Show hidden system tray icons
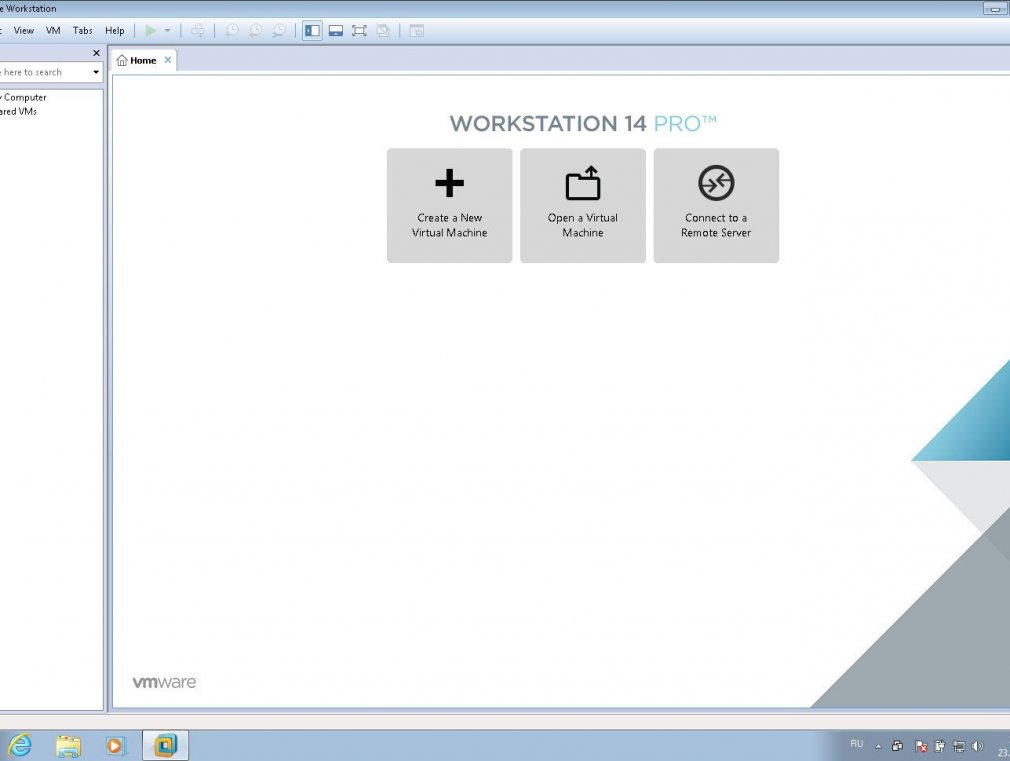 pos(878,746)
